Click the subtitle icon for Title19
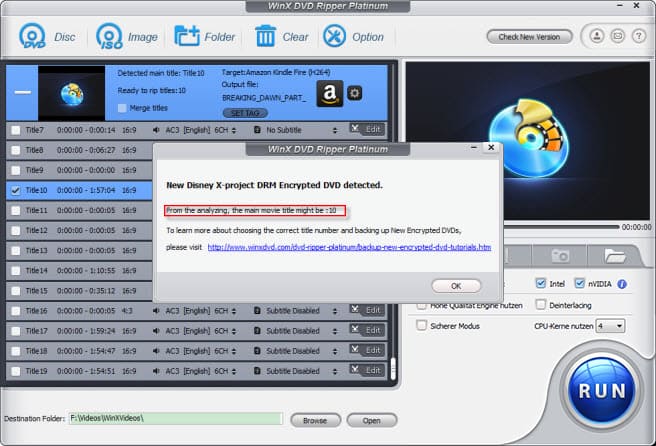The image size is (656, 446). (257, 371)
